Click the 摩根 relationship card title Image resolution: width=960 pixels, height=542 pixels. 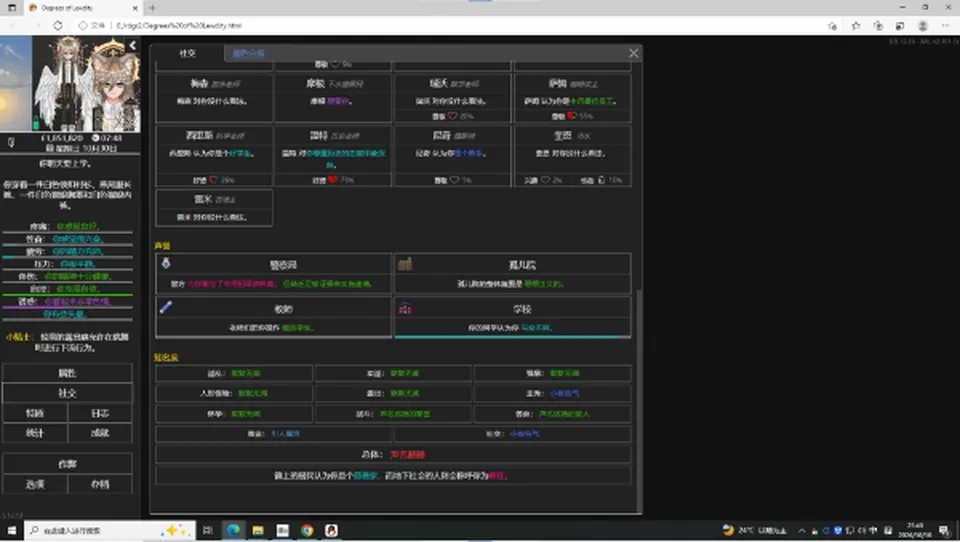click(x=316, y=83)
